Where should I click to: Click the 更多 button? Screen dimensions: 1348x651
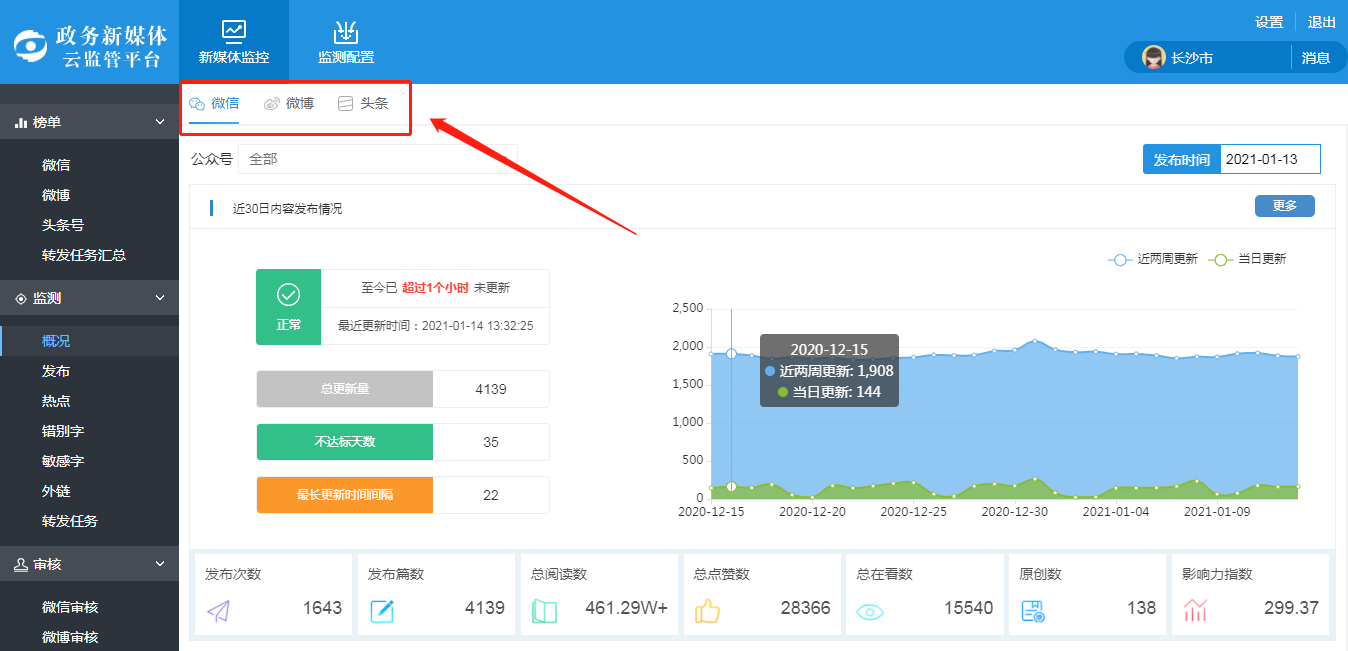pyautogui.click(x=1284, y=206)
